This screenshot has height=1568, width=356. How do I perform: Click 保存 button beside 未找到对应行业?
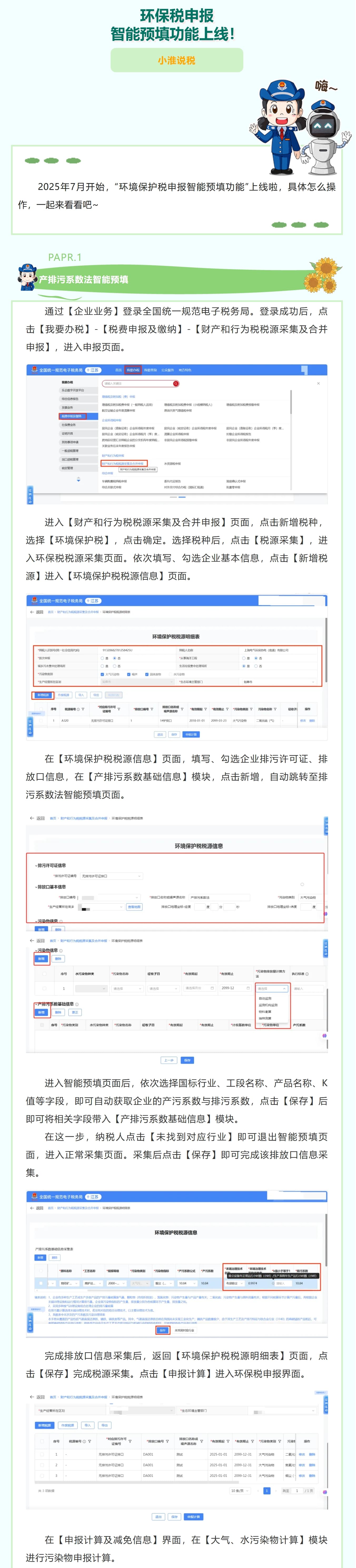pyautogui.click(x=162, y=1330)
